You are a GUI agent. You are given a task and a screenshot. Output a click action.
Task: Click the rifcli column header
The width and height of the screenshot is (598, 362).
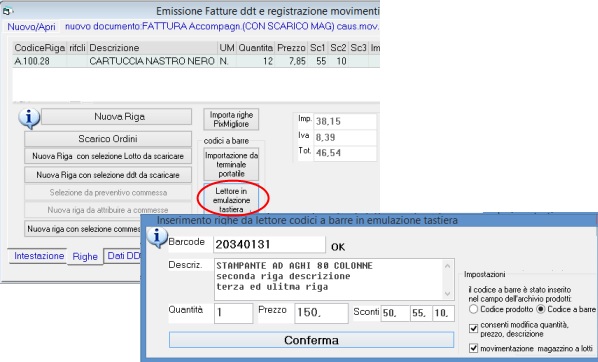tap(77, 48)
